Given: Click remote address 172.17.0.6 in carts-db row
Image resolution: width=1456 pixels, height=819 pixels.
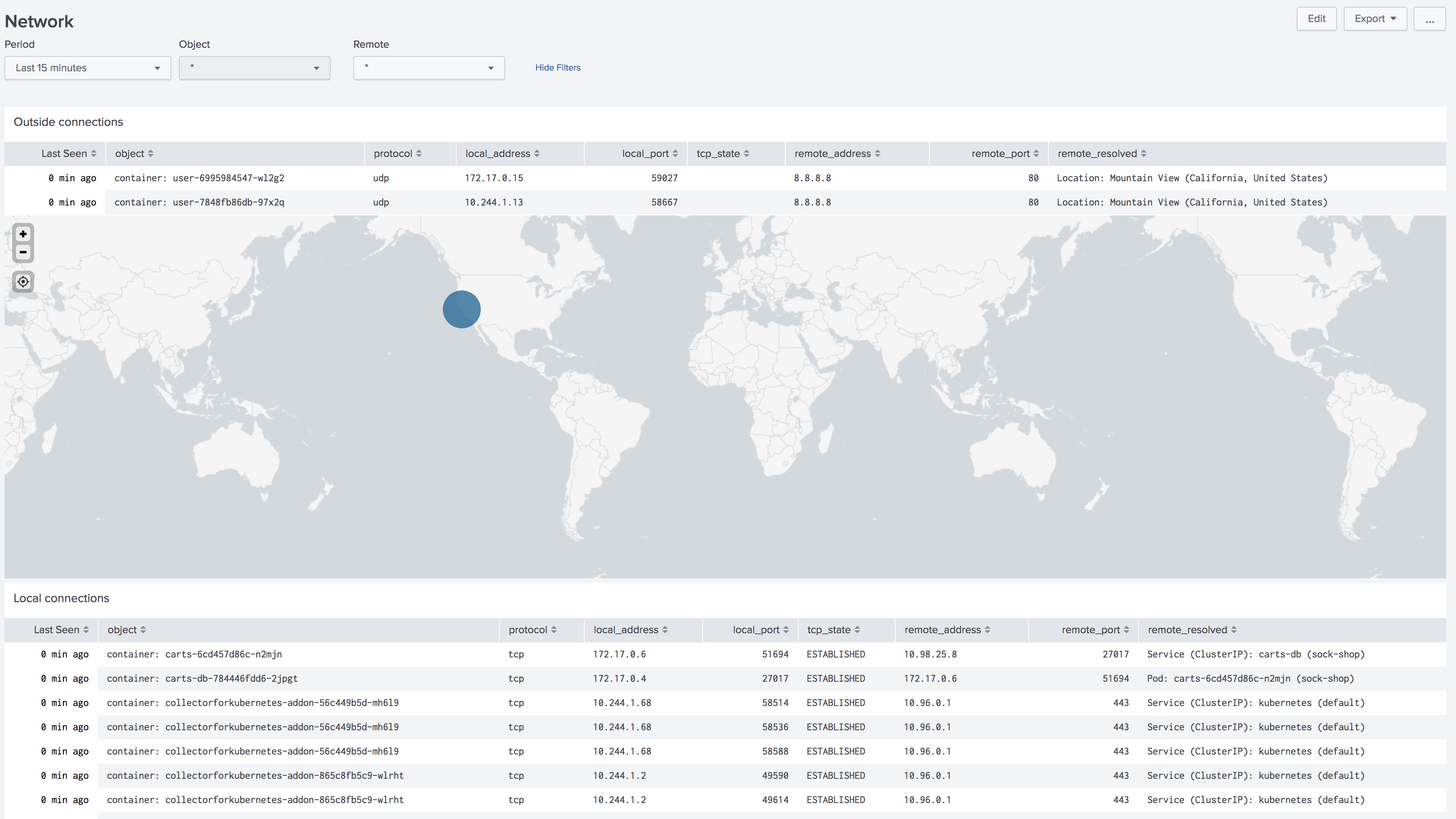Looking at the screenshot, I should [x=930, y=678].
